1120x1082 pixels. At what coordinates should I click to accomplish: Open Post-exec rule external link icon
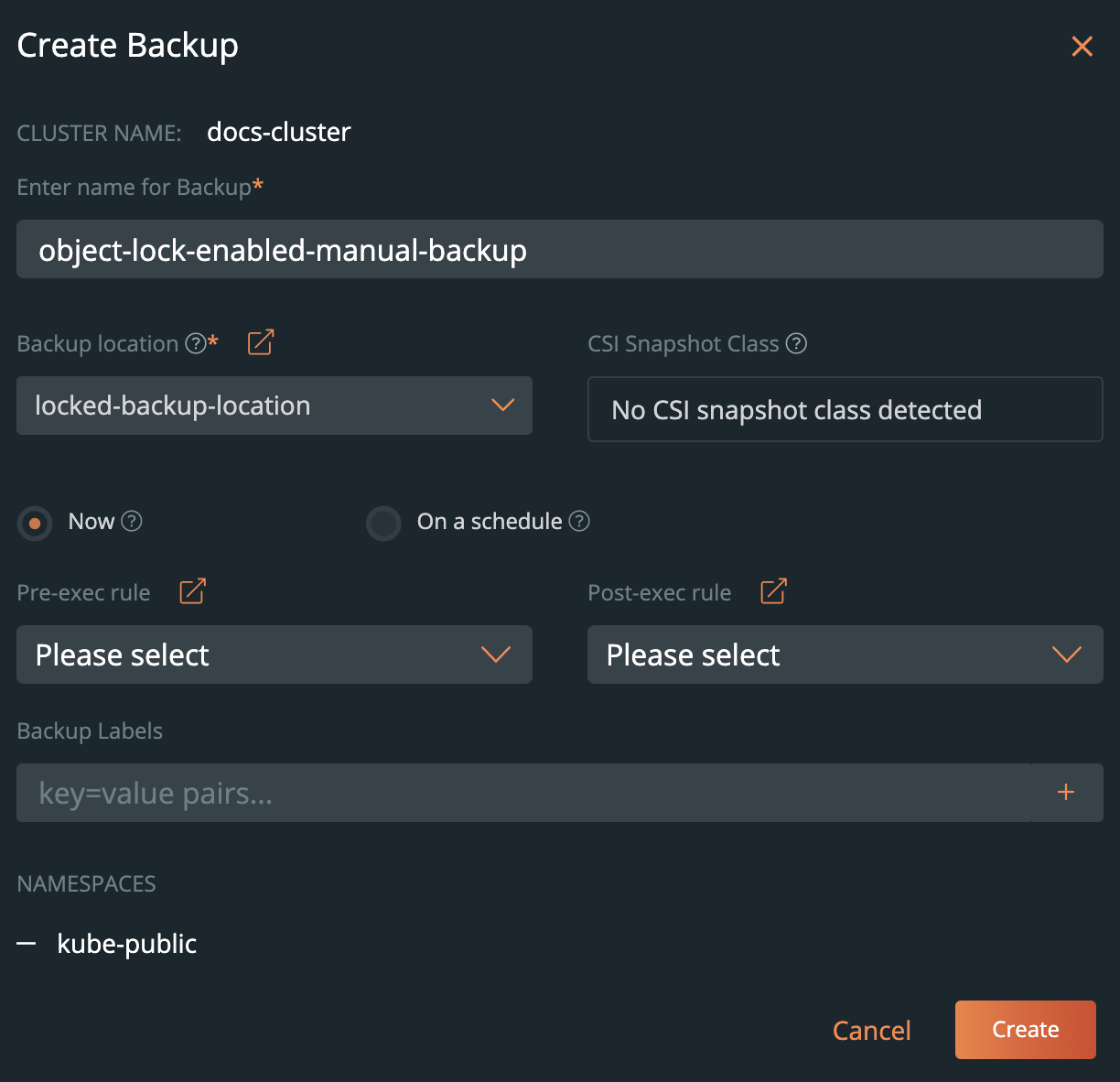[773, 591]
